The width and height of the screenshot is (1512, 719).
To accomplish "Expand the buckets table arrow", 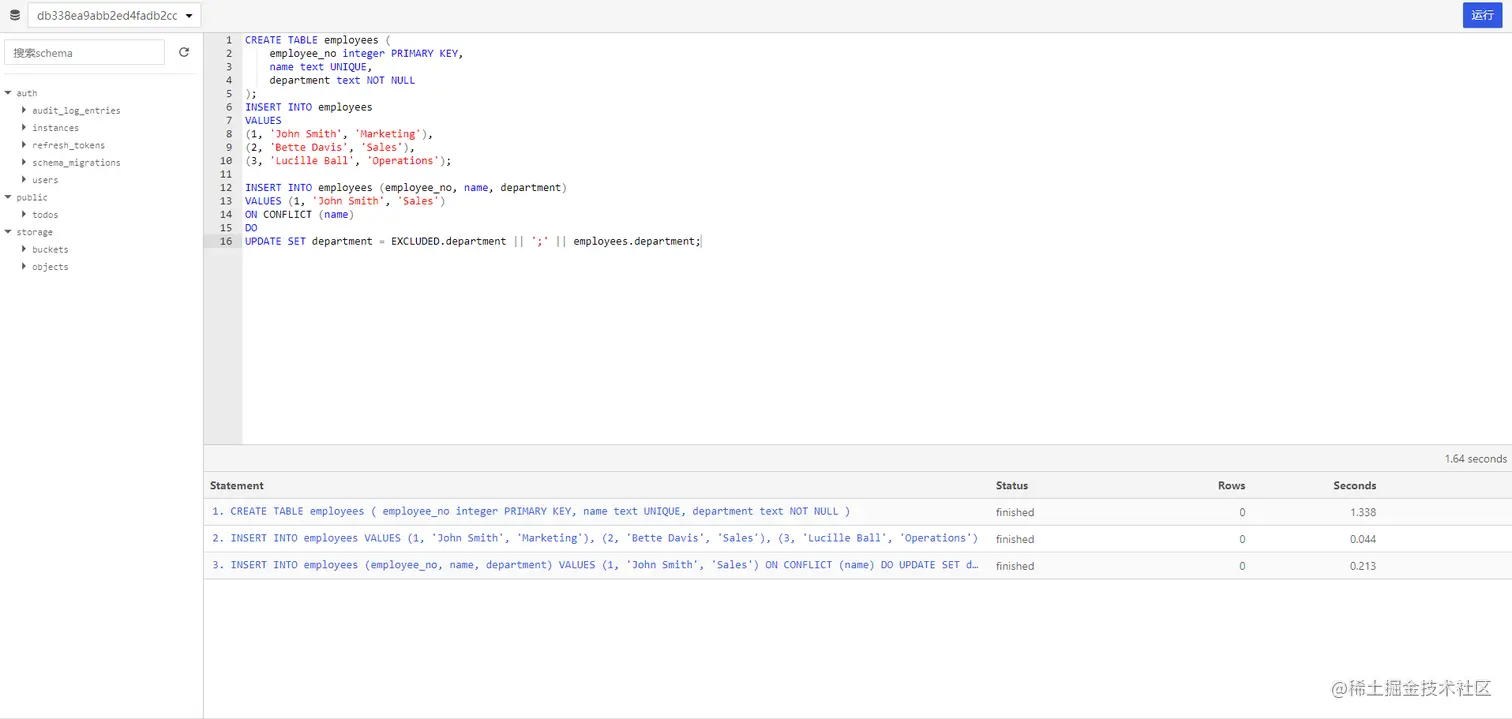I will (x=24, y=249).
